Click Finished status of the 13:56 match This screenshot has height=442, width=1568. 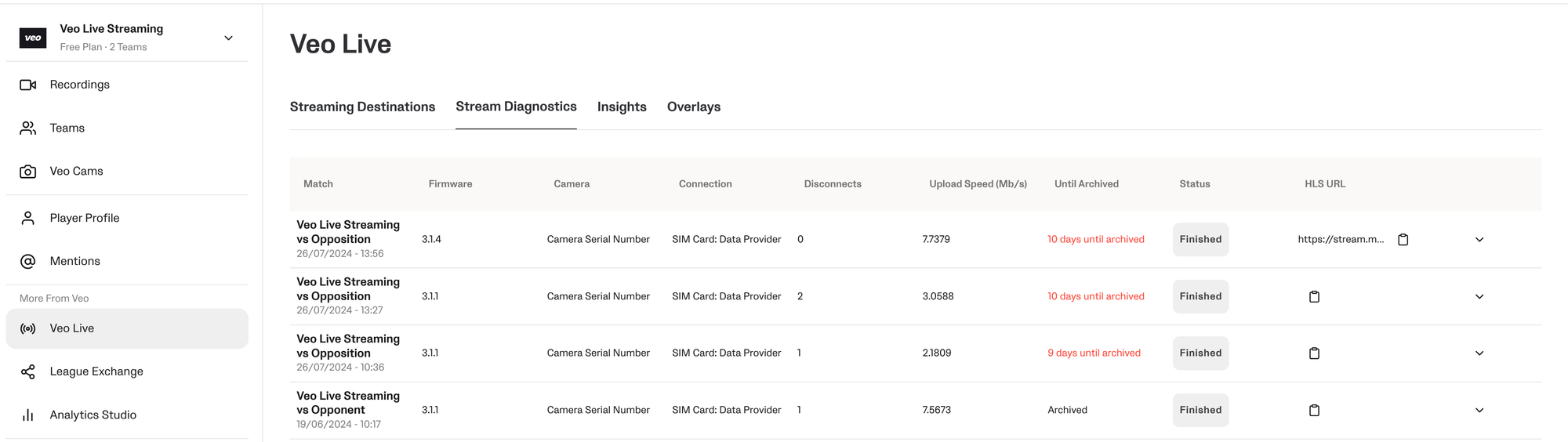coord(1200,239)
